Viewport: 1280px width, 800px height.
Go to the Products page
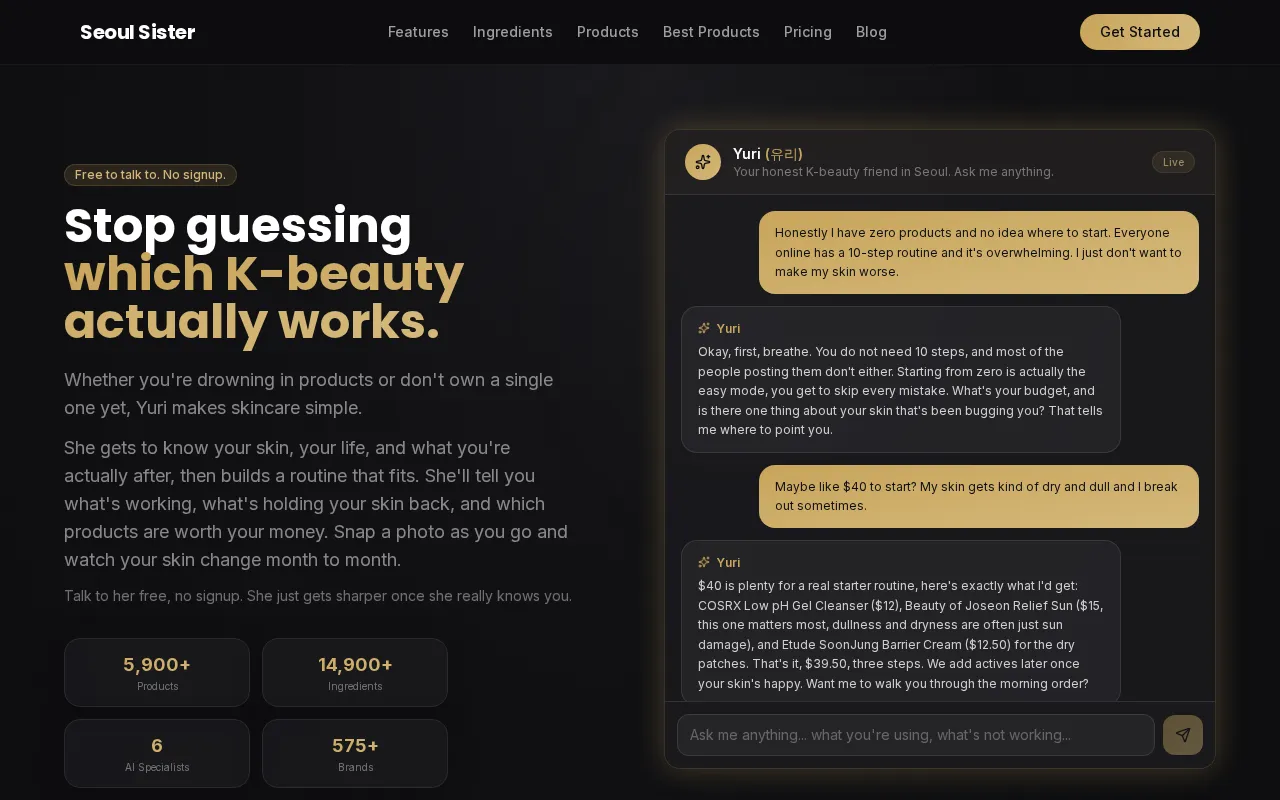pos(608,32)
